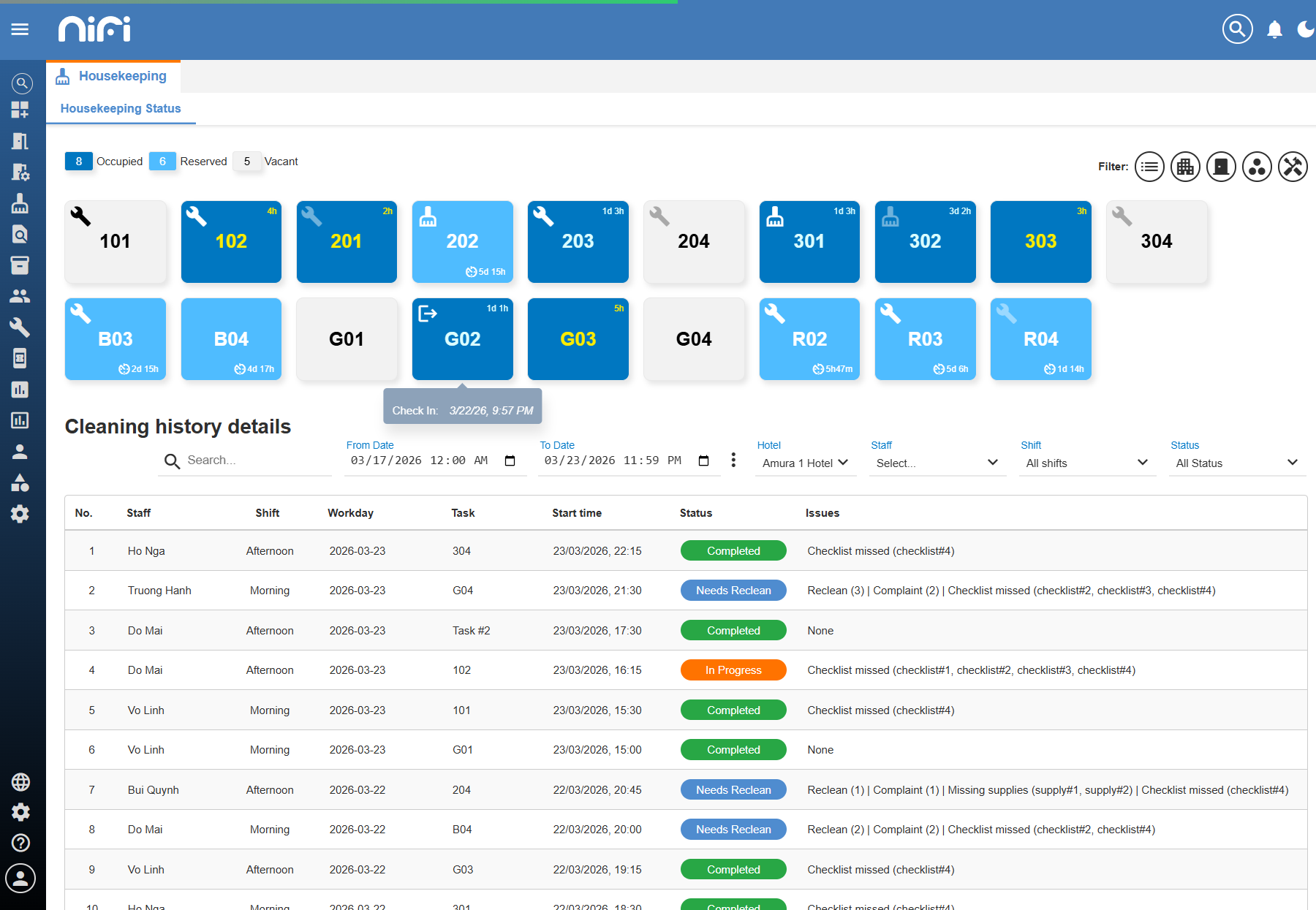Click the three-dots group filter icon
This screenshot has width=1316, height=910.
(1257, 167)
